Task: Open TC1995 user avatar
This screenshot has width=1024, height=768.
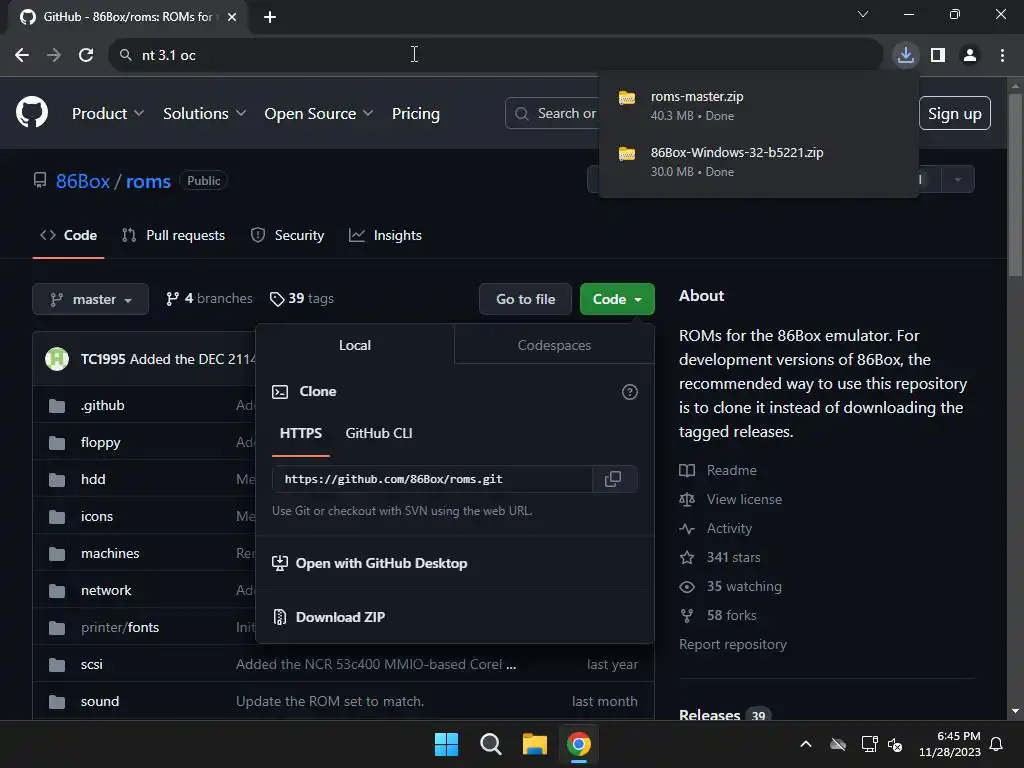Action: (57, 359)
